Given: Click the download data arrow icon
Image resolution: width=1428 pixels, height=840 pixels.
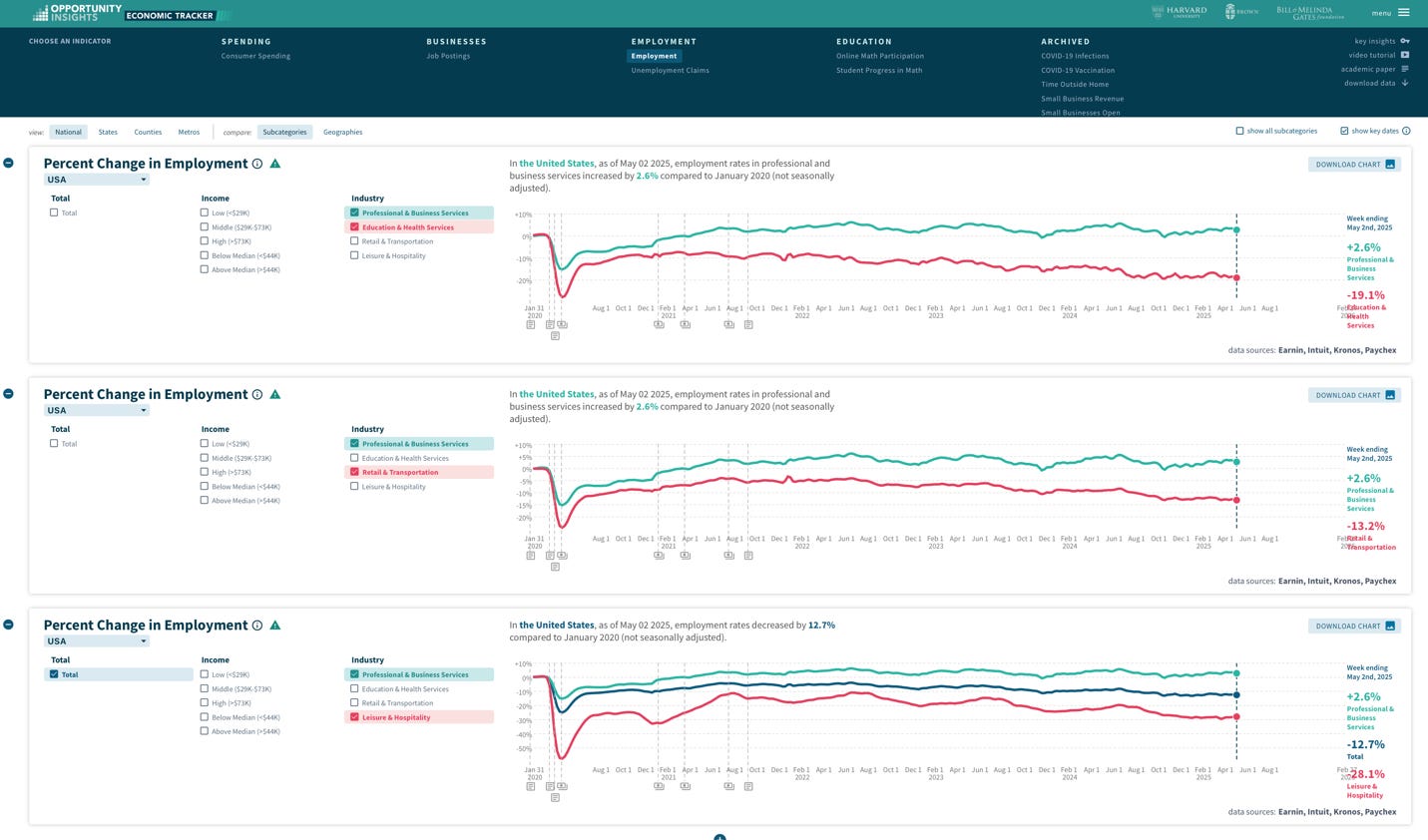Looking at the screenshot, I should tap(1405, 83).
